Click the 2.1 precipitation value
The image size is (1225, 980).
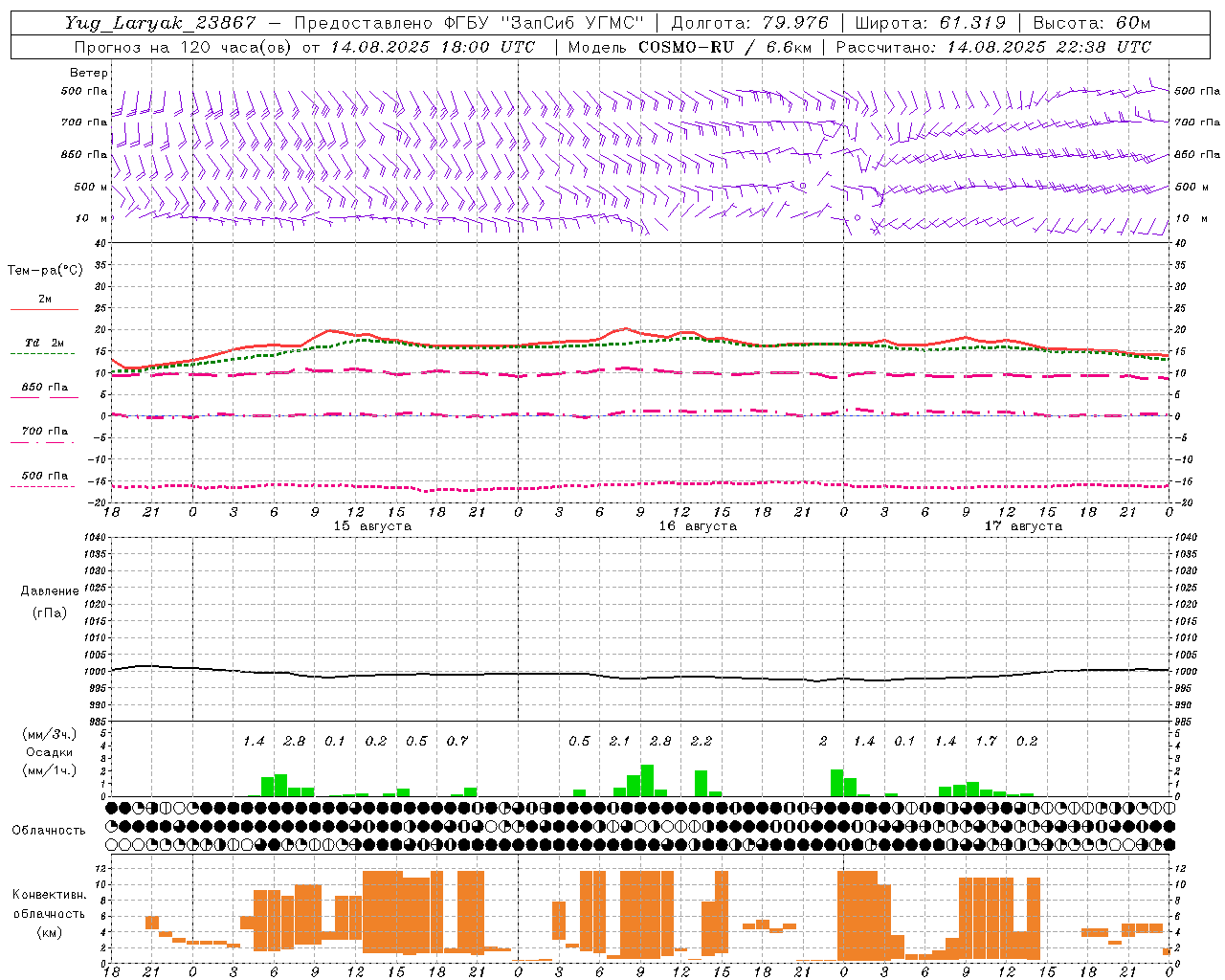point(620,742)
